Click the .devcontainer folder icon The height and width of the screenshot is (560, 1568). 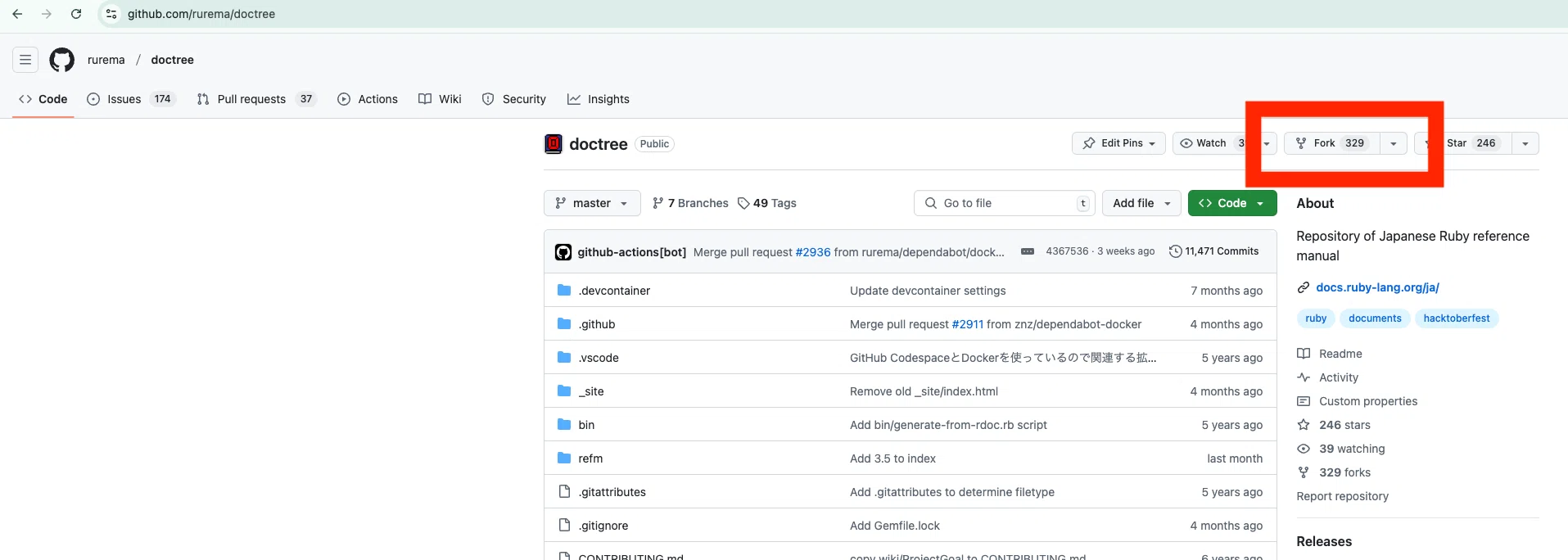564,290
